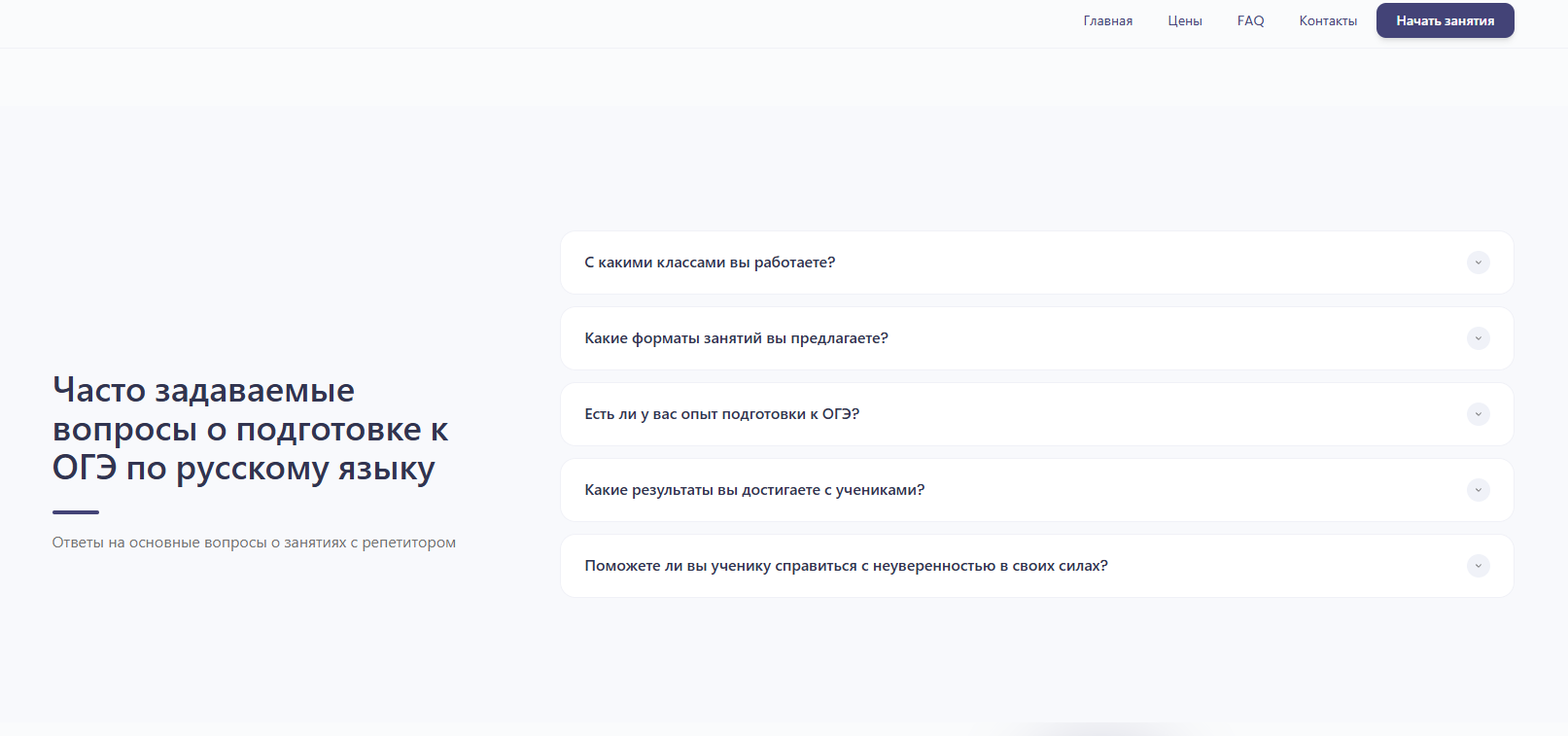Expand chevron for classes question
The image size is (1568, 736).
coord(1478,263)
